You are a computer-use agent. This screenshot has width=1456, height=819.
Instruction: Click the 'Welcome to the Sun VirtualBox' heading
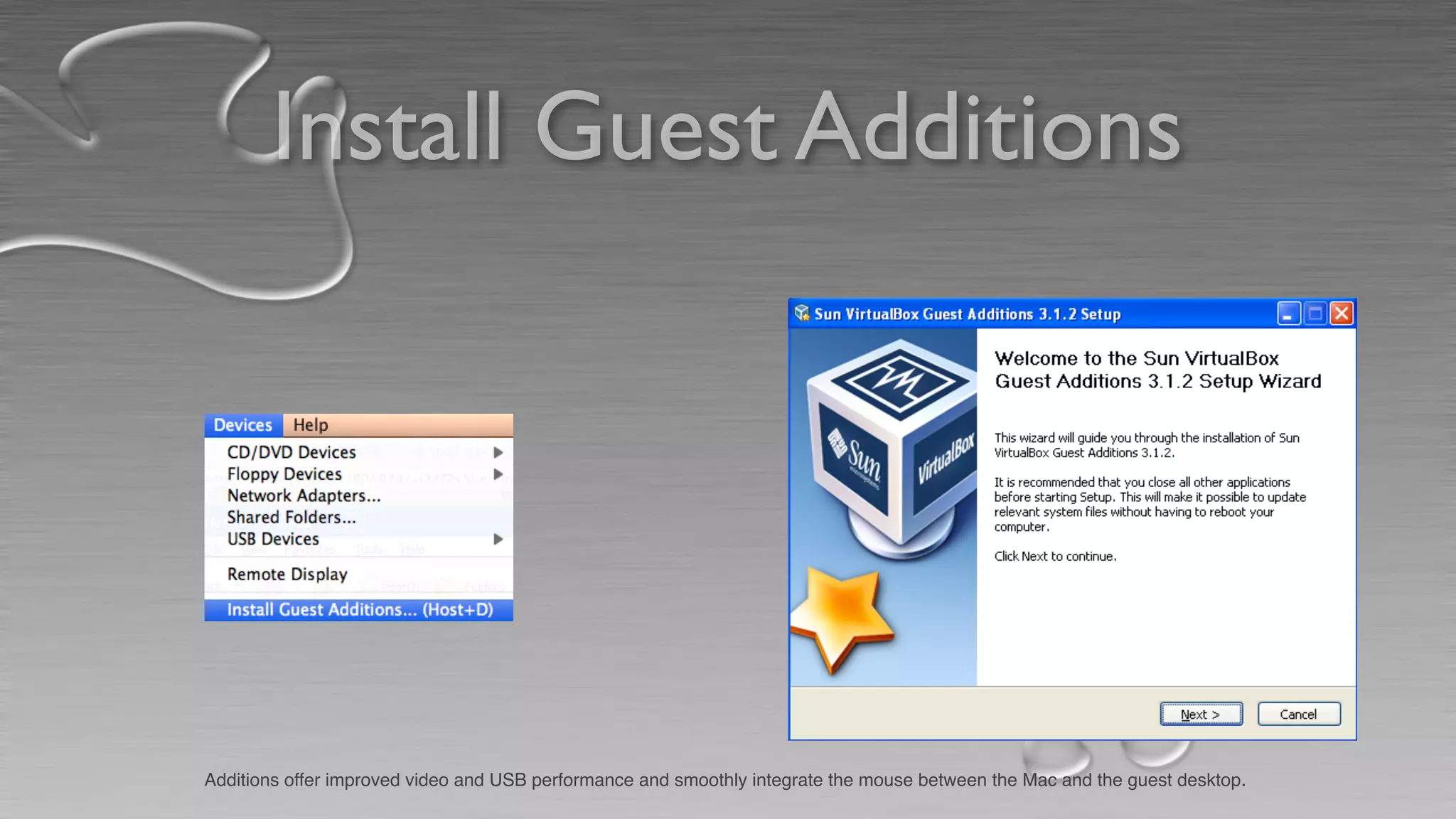1157,370
